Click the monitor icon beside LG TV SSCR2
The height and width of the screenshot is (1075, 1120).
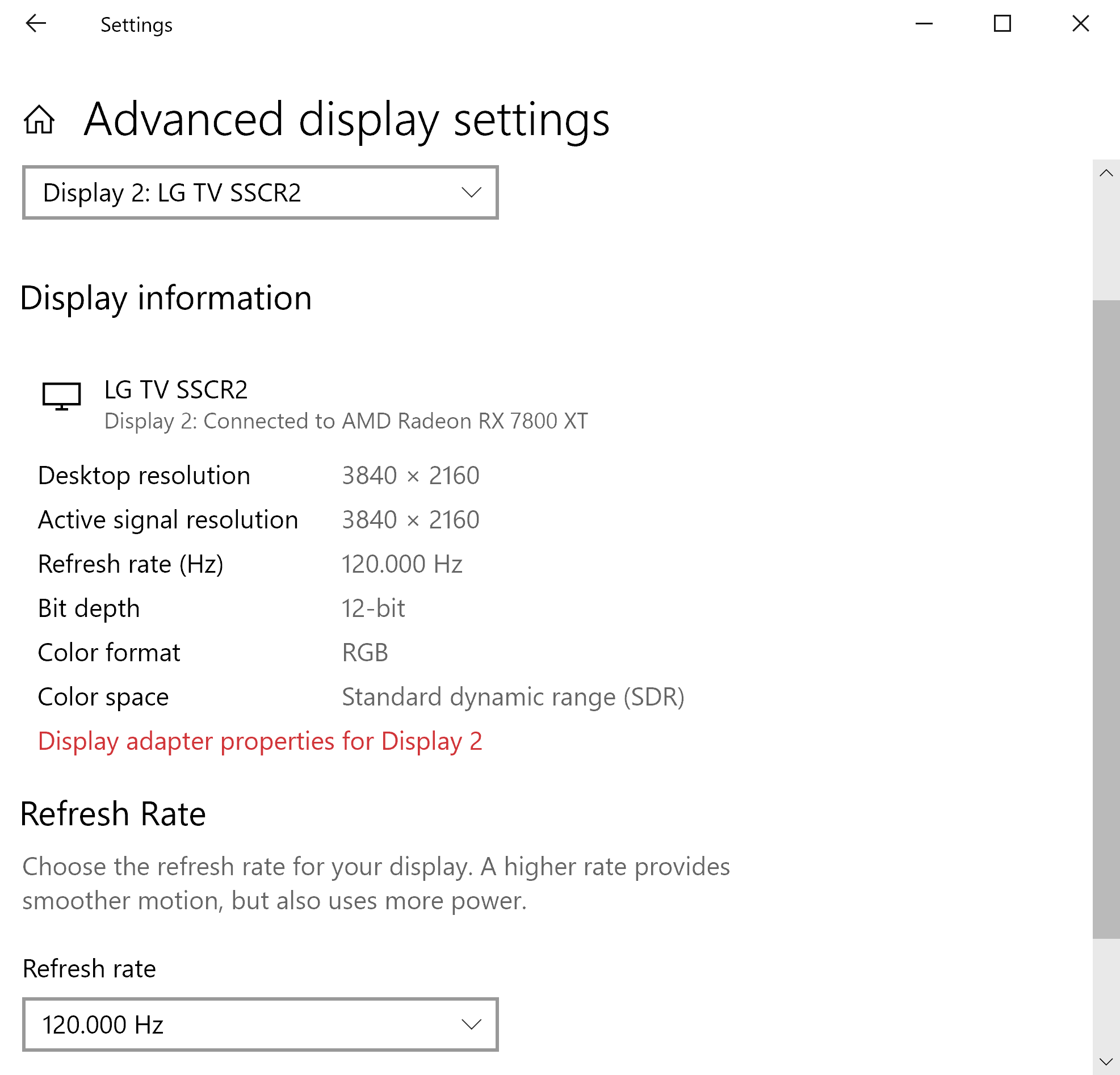[62, 396]
